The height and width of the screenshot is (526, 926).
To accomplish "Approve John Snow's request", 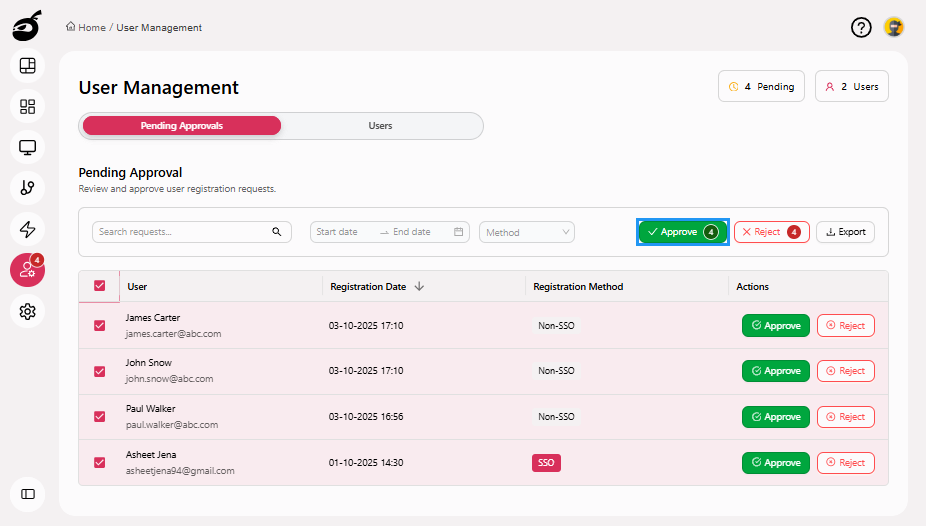I will (775, 371).
